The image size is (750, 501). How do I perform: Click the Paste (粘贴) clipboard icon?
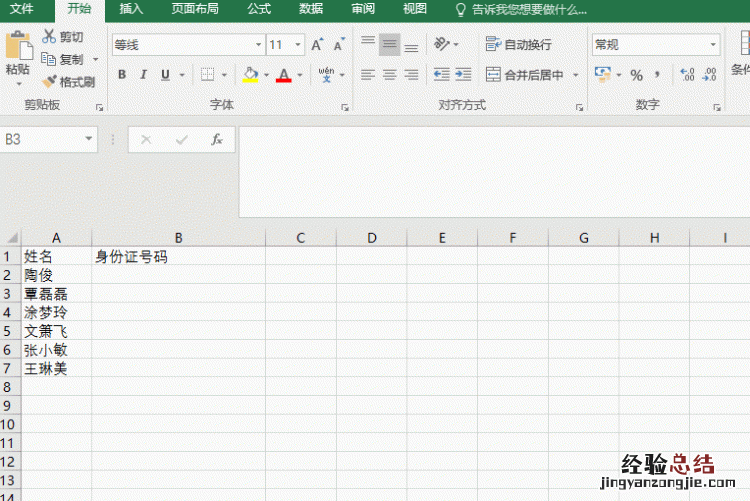pyautogui.click(x=17, y=50)
